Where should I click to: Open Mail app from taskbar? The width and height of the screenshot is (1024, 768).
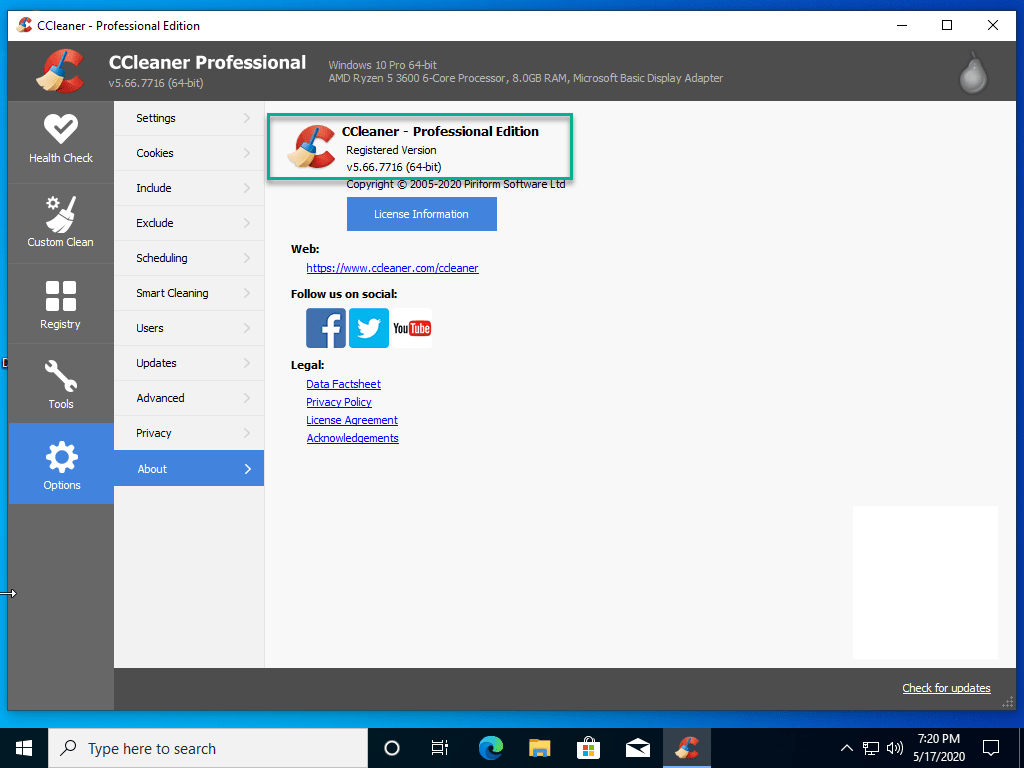(637, 748)
